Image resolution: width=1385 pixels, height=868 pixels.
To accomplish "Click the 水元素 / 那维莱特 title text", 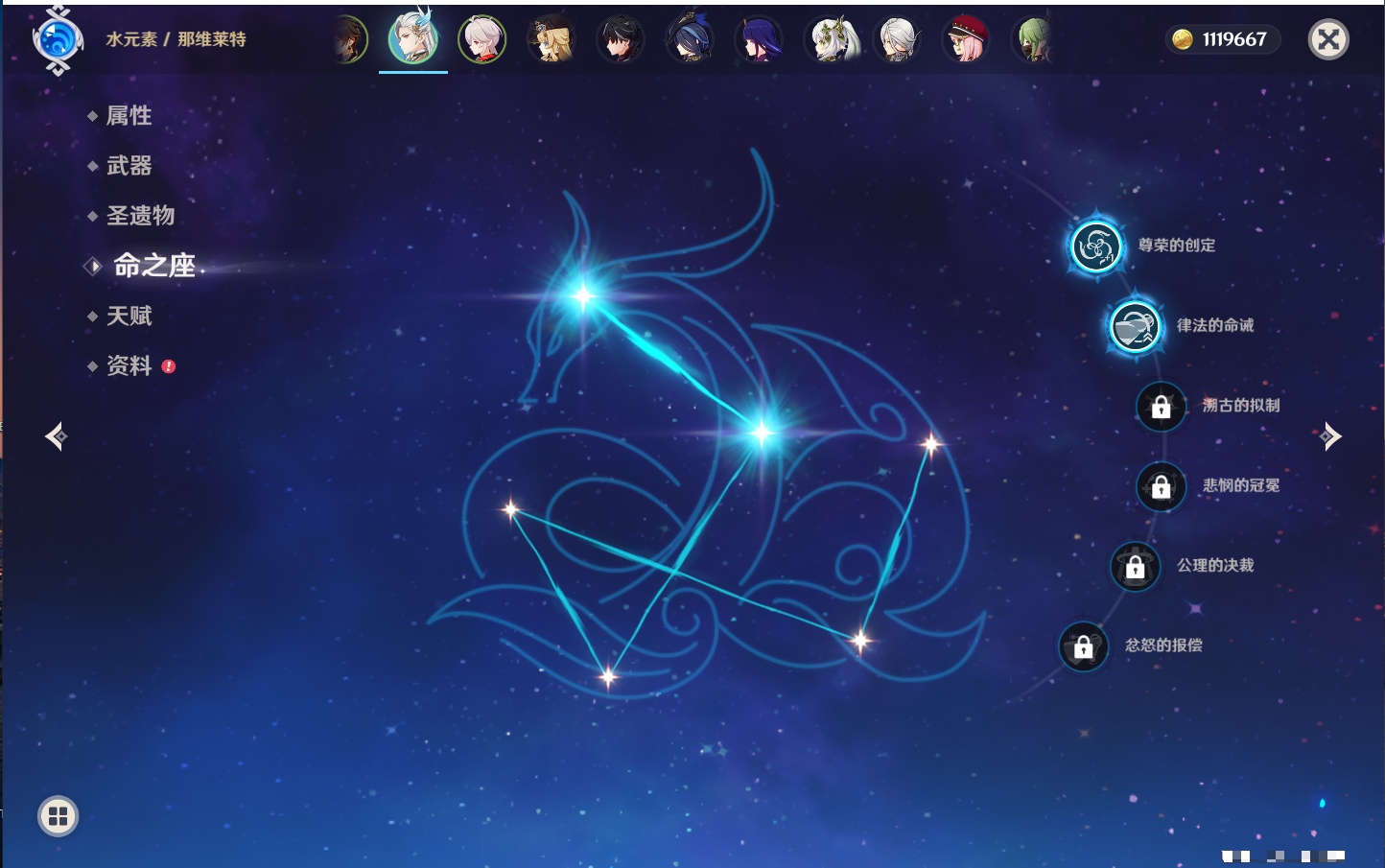I will pyautogui.click(x=176, y=39).
